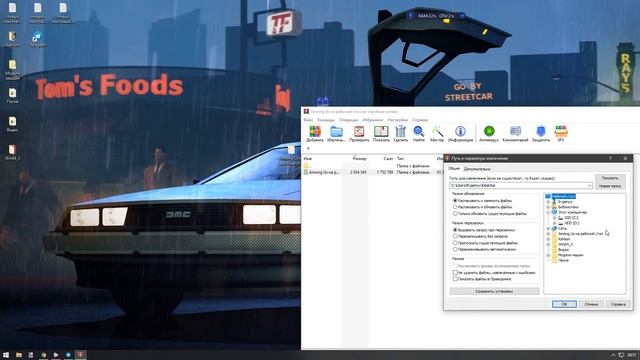Click the up-one-level arrow below the WinRAR toolbar
Screen dimensions: 640x360
308,149
